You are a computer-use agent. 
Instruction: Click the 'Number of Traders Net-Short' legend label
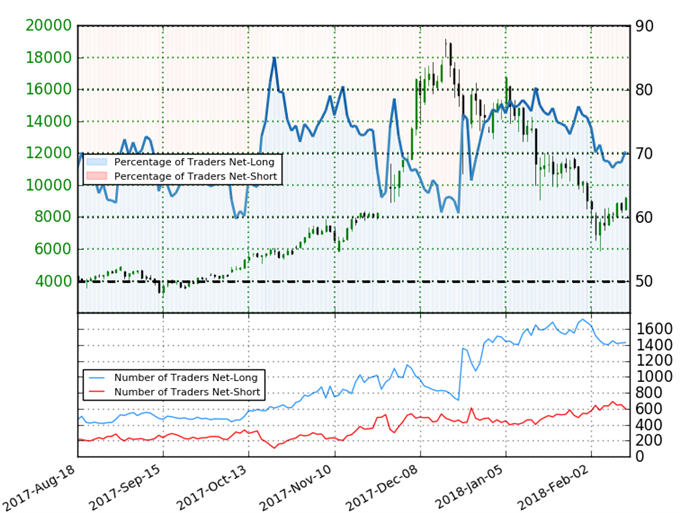(187, 392)
